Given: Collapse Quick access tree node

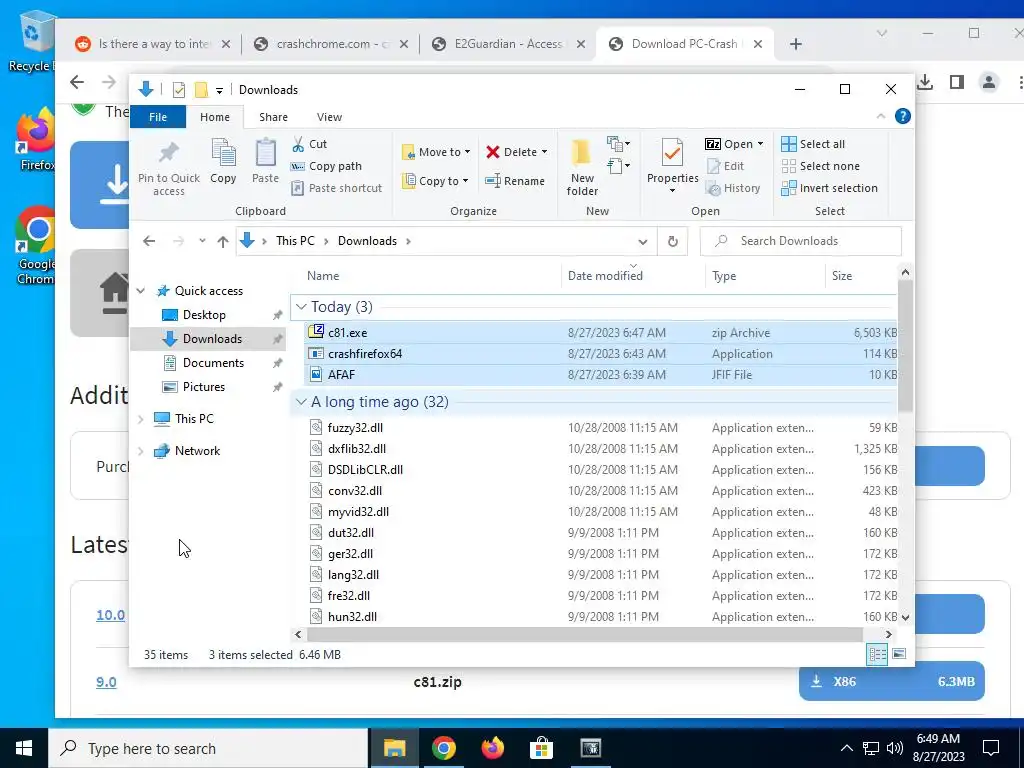Looking at the screenshot, I should pos(140,291).
